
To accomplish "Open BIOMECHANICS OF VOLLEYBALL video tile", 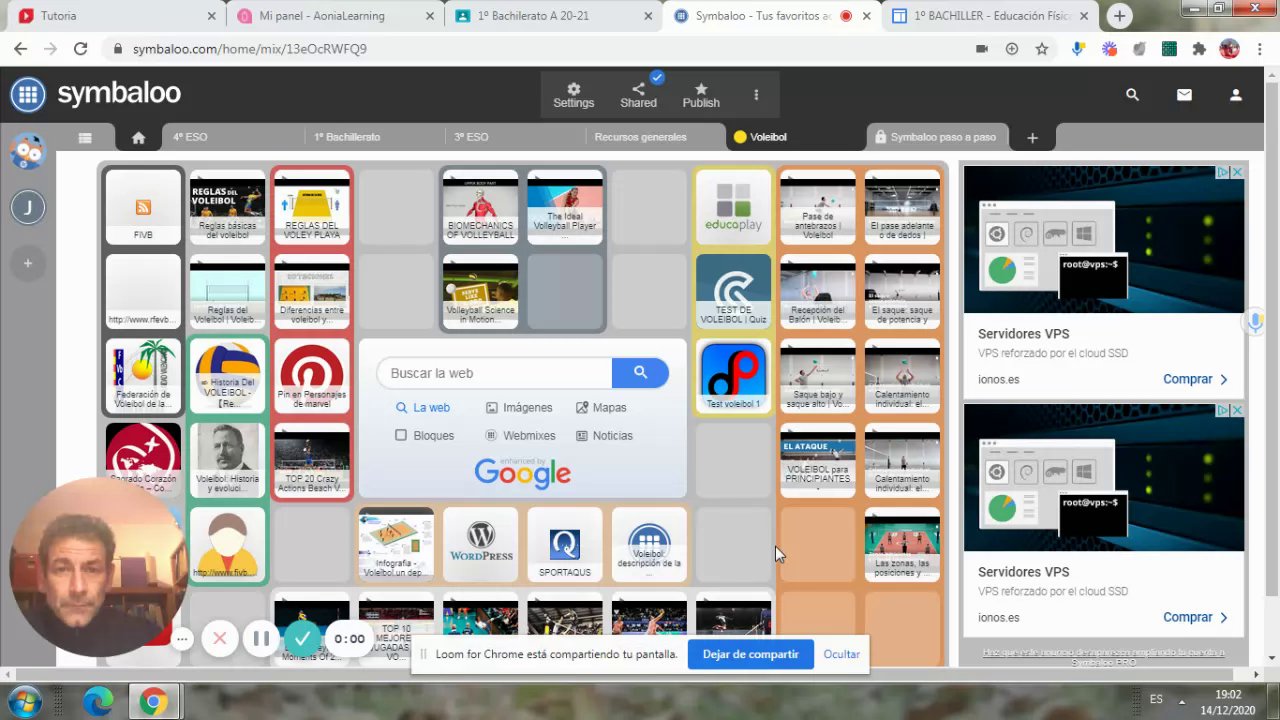I will pyautogui.click(x=481, y=207).
